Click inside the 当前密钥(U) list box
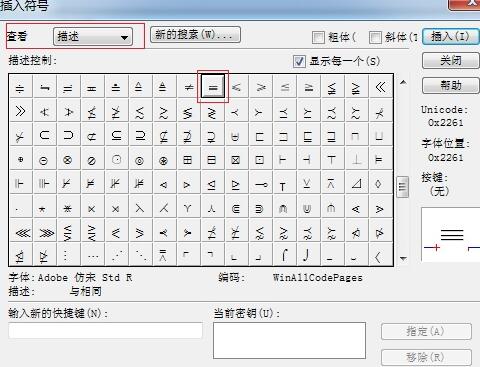480x367 pixels. click(289, 340)
